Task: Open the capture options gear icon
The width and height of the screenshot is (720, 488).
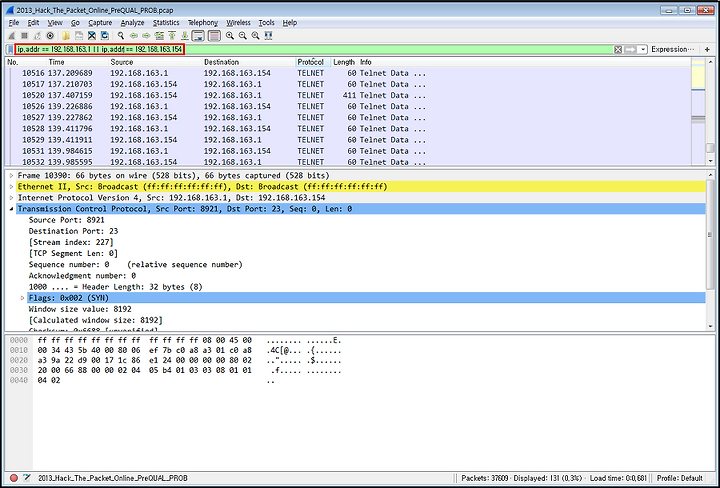Action: coord(50,36)
